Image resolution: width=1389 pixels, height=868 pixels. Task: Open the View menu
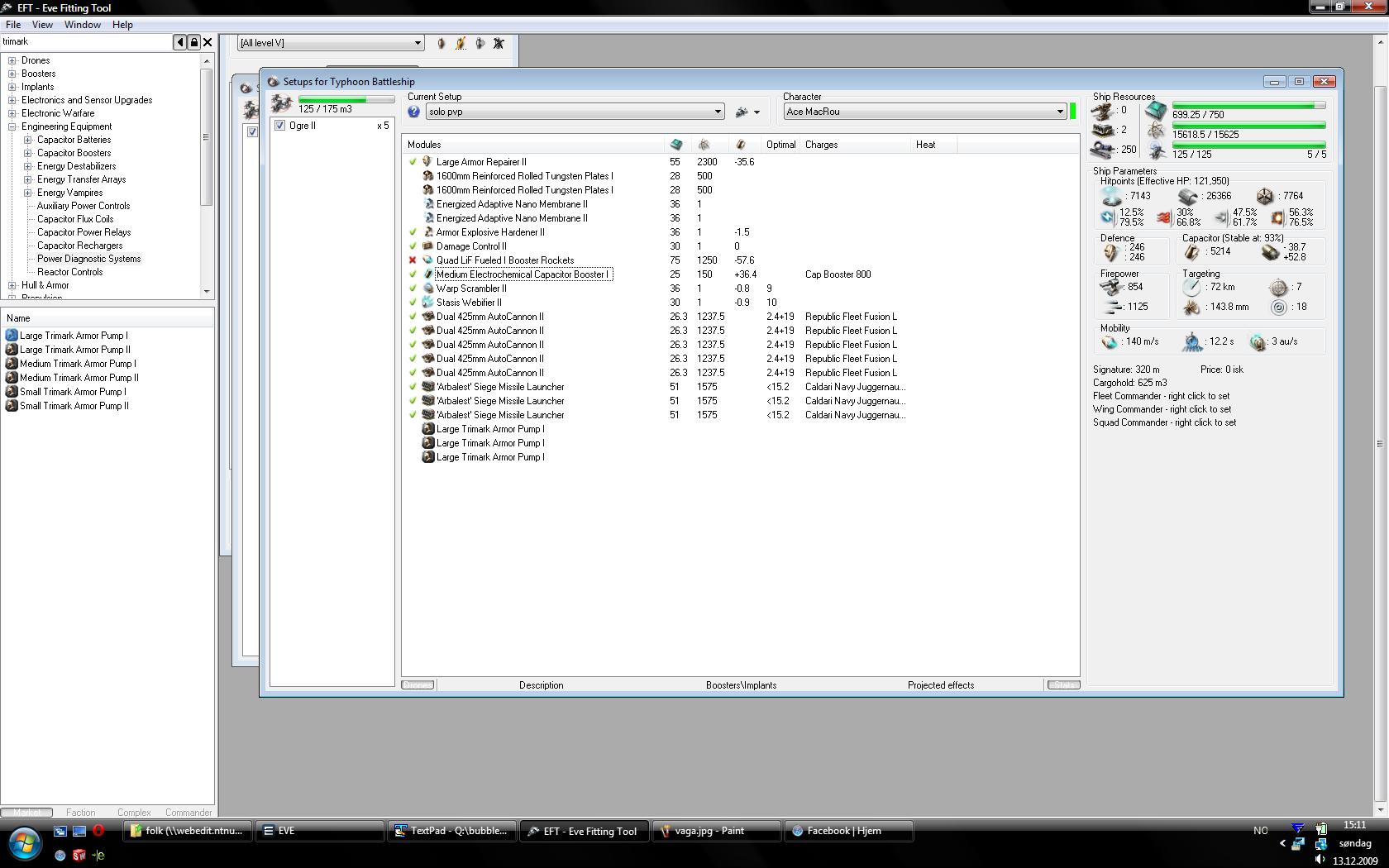(x=42, y=25)
